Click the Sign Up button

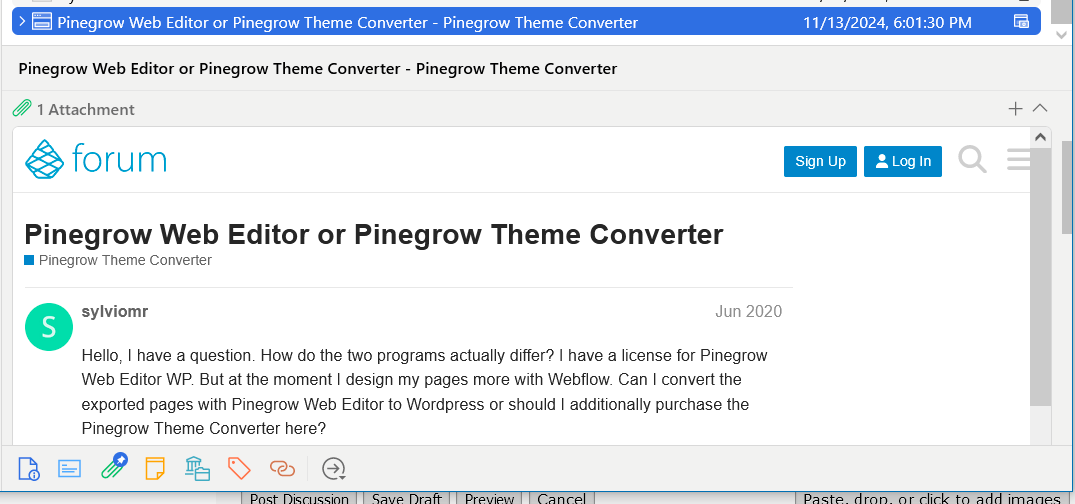click(820, 161)
